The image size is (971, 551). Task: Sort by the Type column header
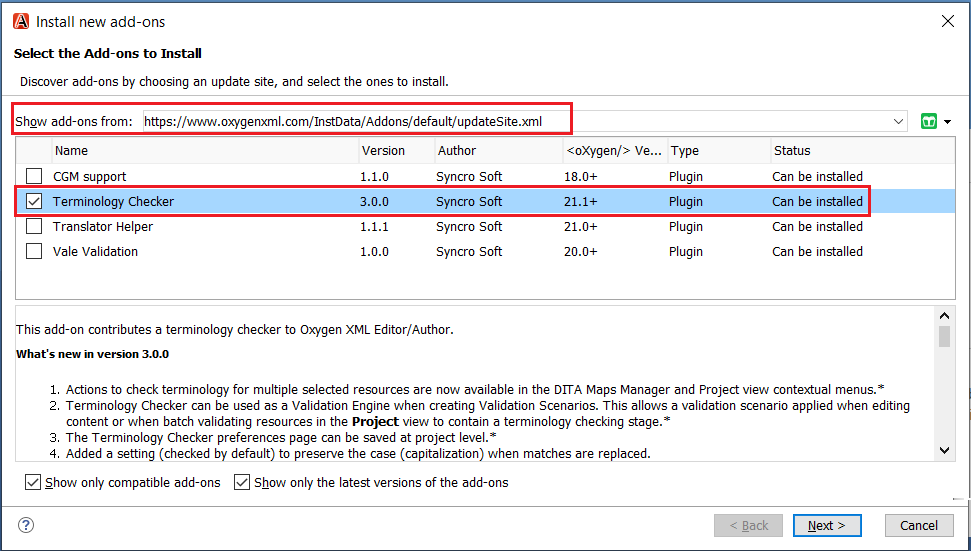[x=718, y=150]
